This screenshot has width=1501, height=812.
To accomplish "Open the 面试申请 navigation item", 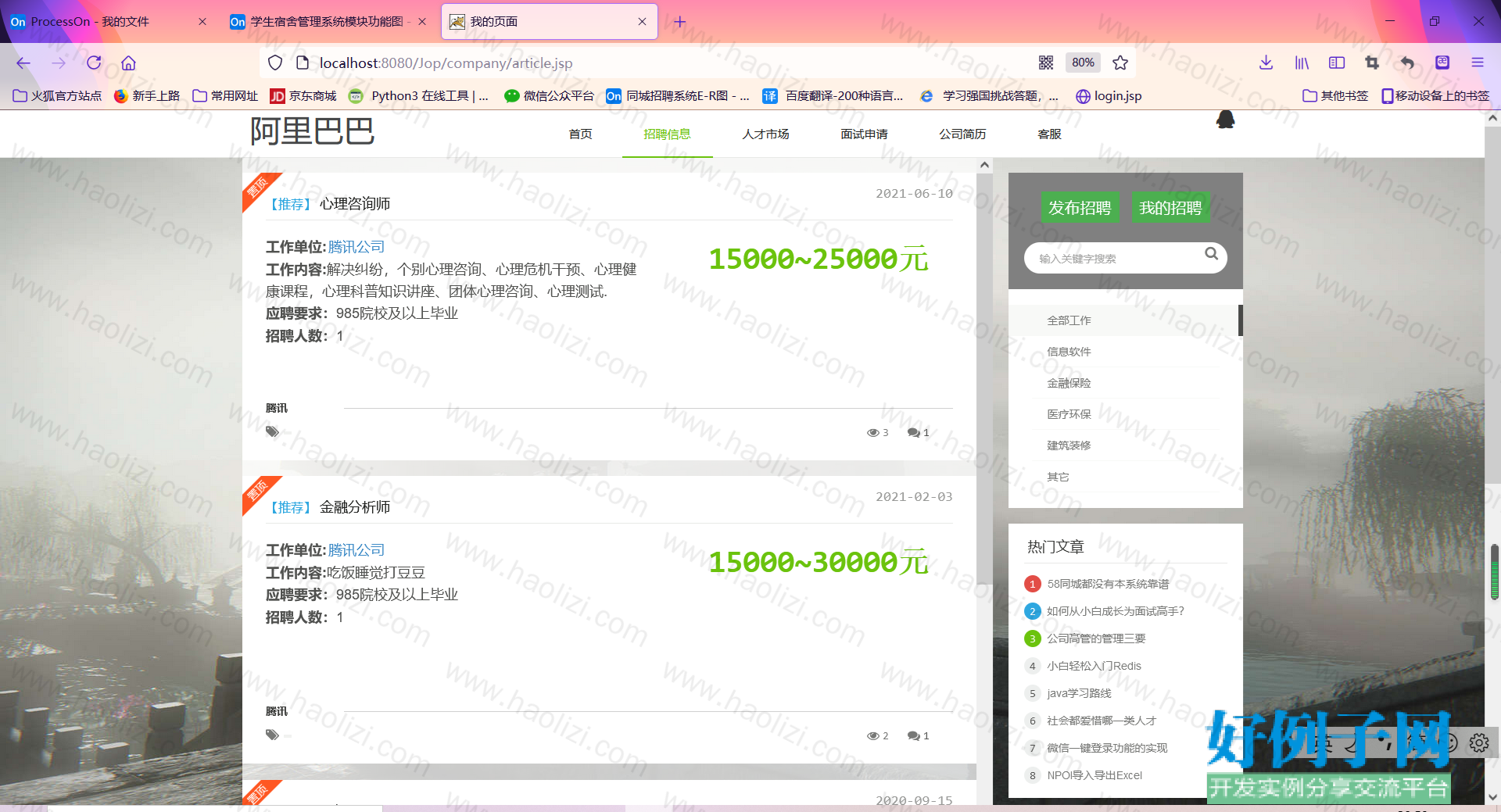I will (864, 134).
